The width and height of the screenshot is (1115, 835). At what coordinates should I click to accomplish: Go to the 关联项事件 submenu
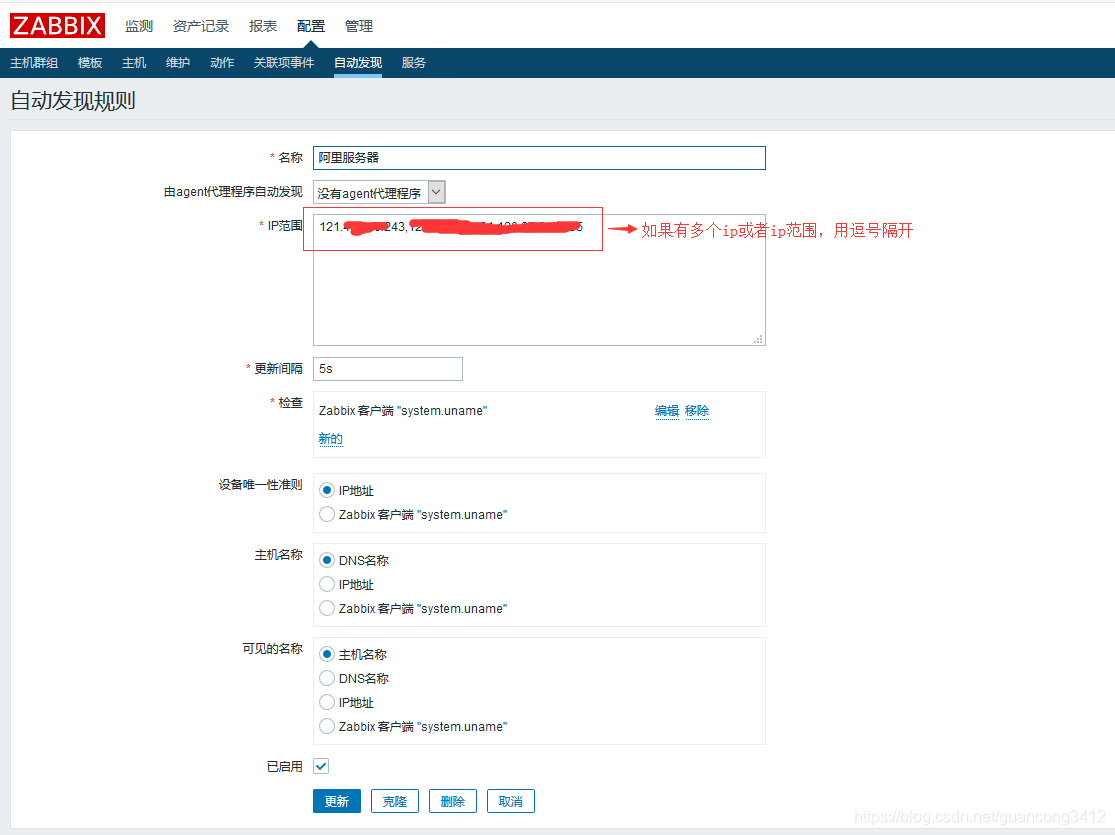pos(284,63)
